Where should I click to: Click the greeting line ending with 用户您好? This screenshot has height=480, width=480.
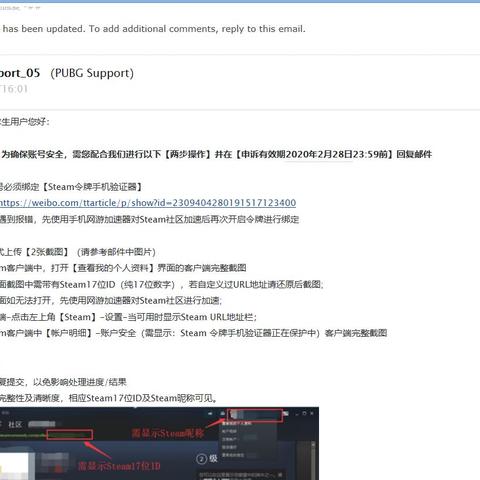tap(25, 122)
